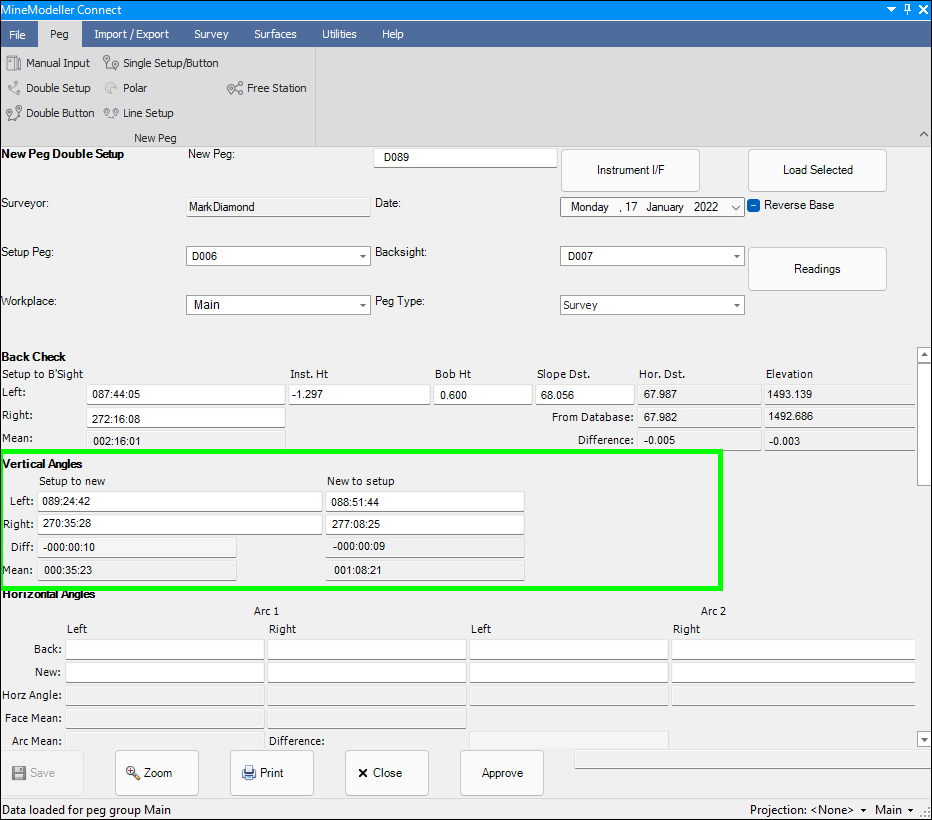
Task: Expand the Setup Peg D006 dropdown
Action: [363, 257]
